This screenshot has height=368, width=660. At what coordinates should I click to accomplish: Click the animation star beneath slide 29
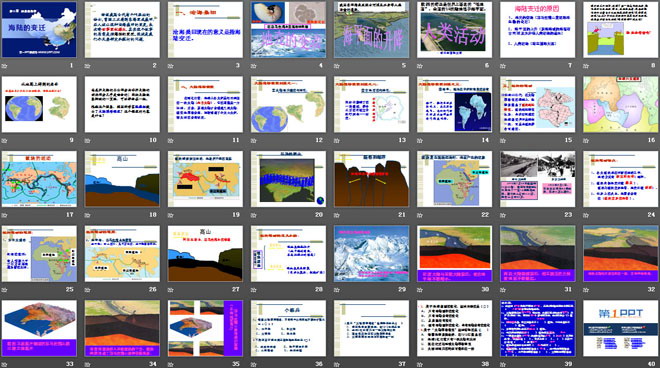click(337, 290)
